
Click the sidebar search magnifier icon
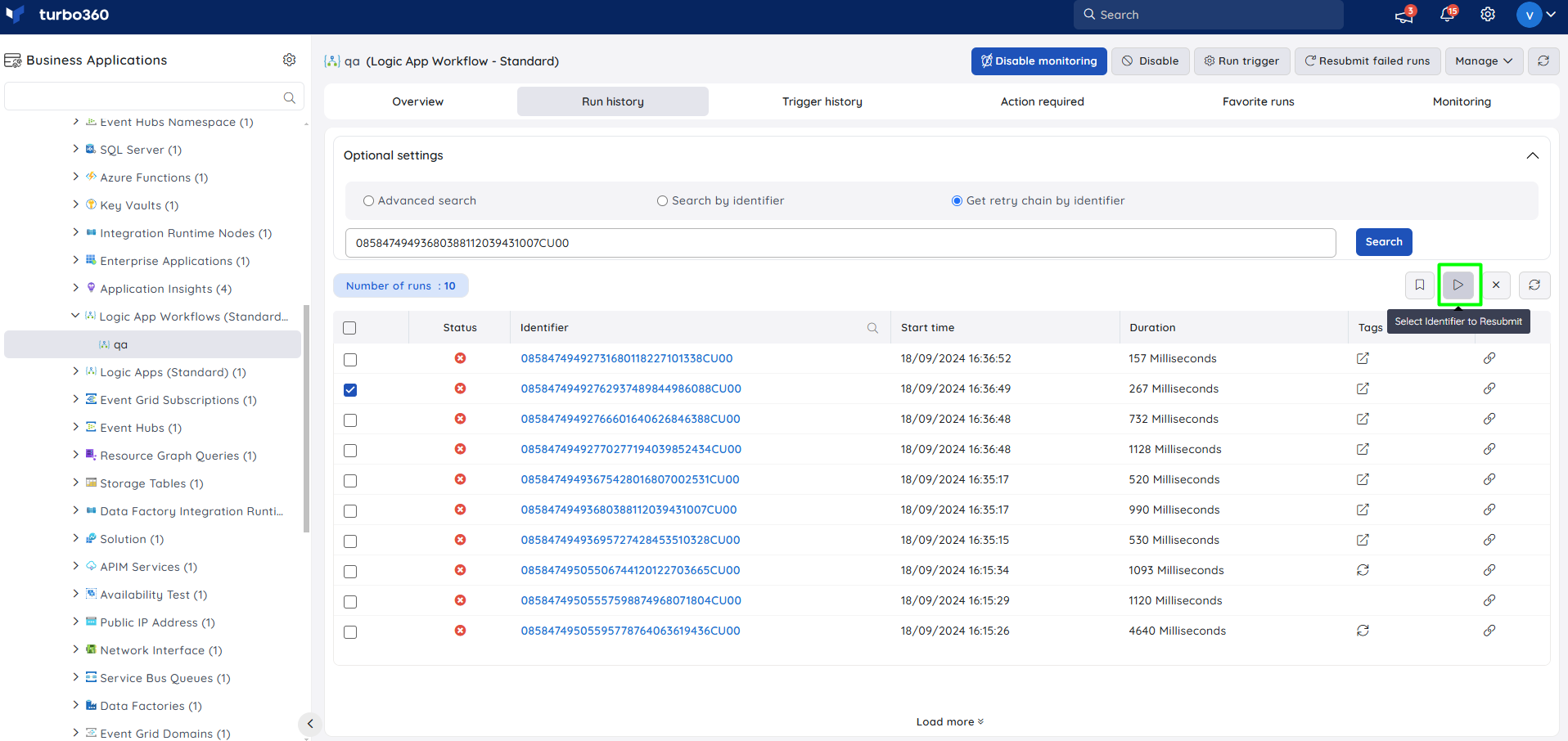289,97
